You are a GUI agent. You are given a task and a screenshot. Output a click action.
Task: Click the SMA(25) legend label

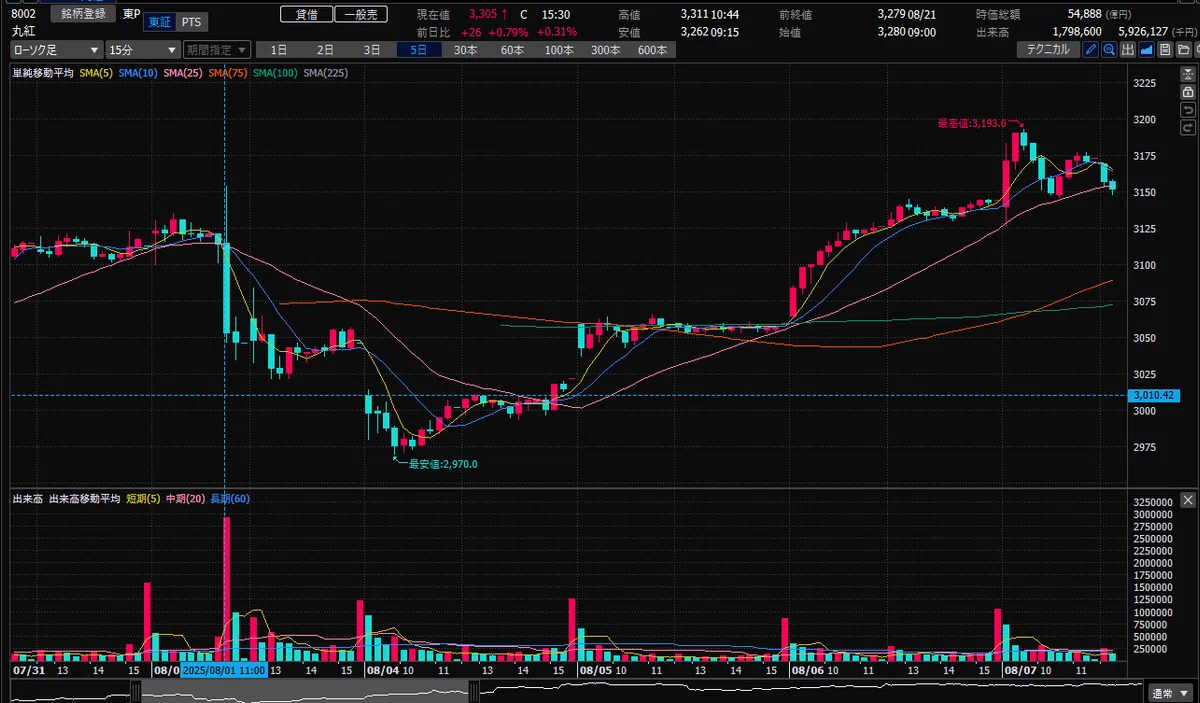click(183, 73)
